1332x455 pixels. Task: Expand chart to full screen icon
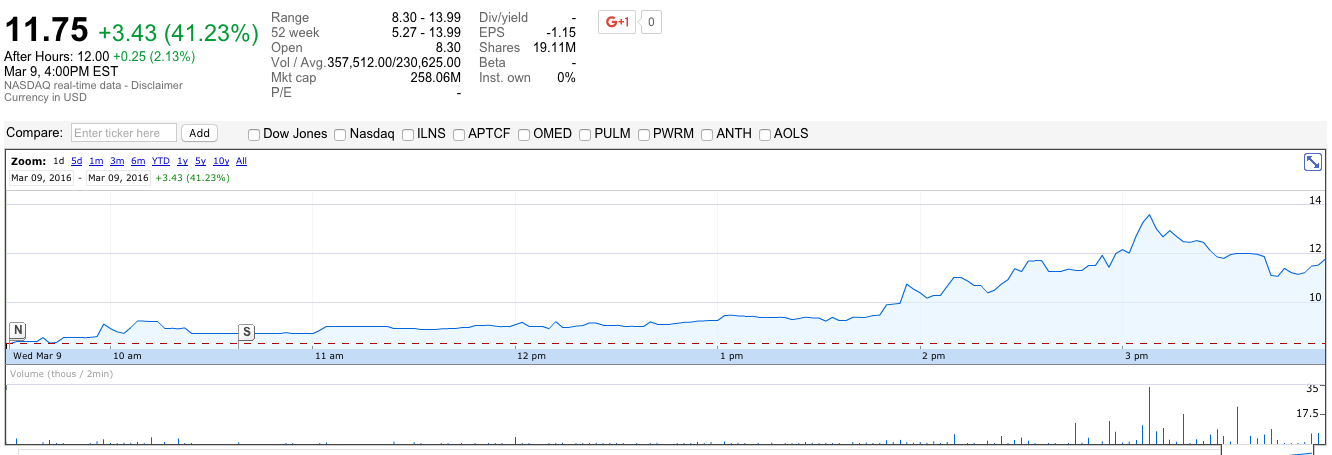1314,163
